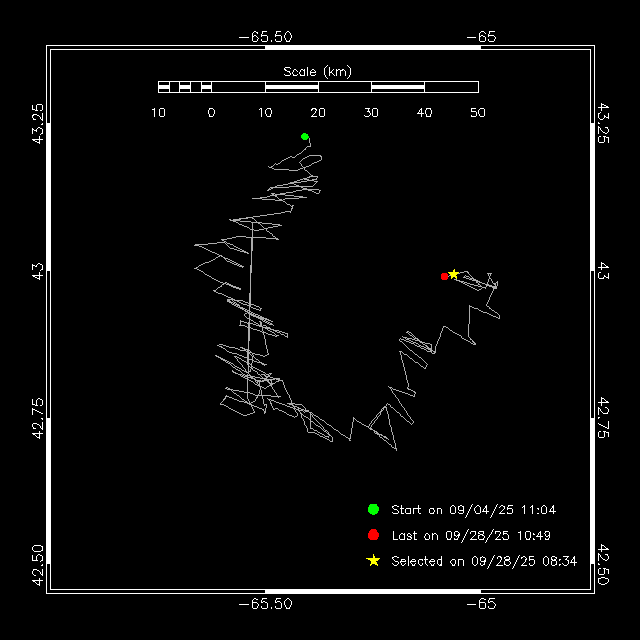
Task: Click the 'Scale (km)' title
Action: point(317,71)
